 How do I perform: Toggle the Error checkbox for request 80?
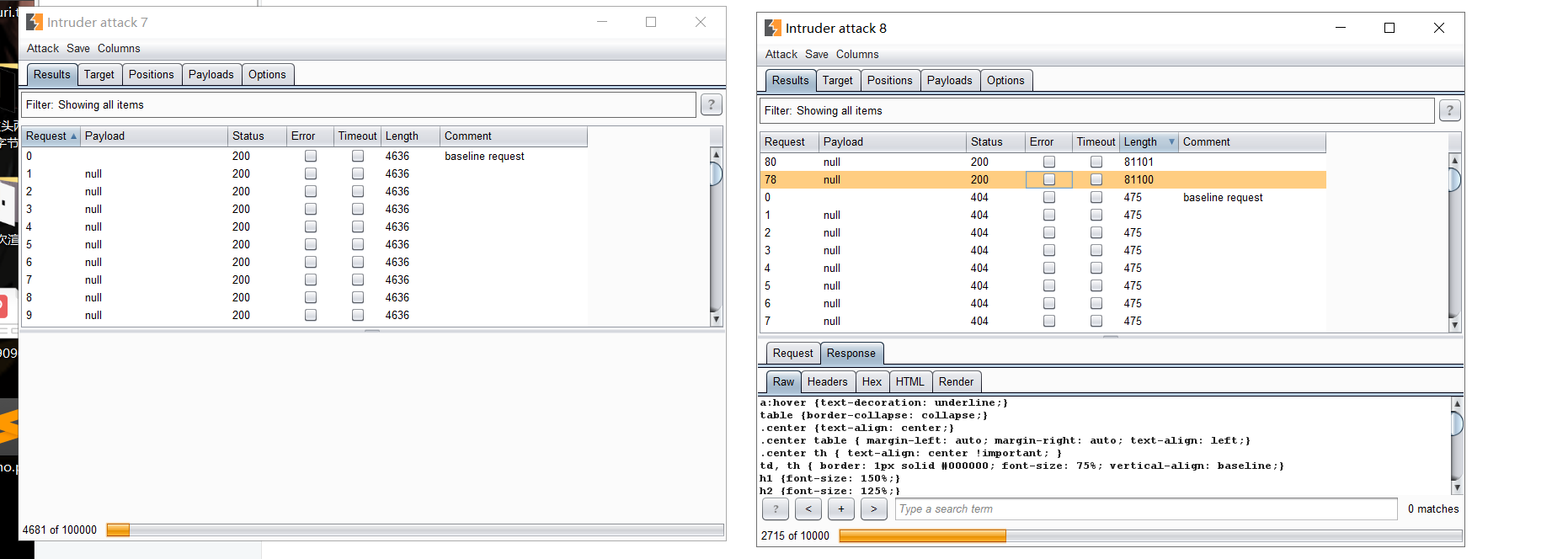(x=1049, y=162)
